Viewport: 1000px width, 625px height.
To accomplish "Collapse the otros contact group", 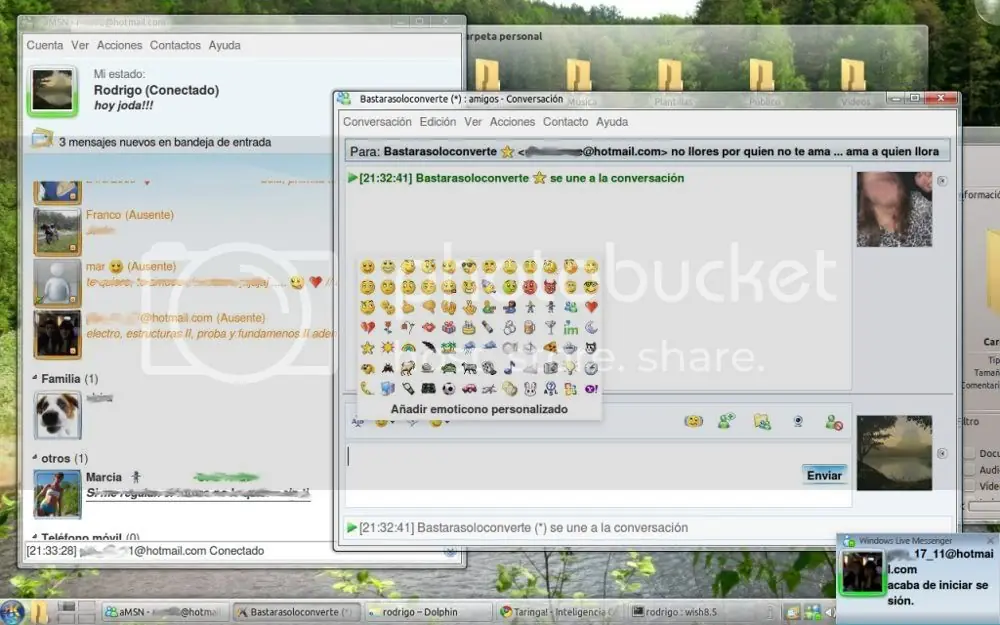I will tap(35, 458).
